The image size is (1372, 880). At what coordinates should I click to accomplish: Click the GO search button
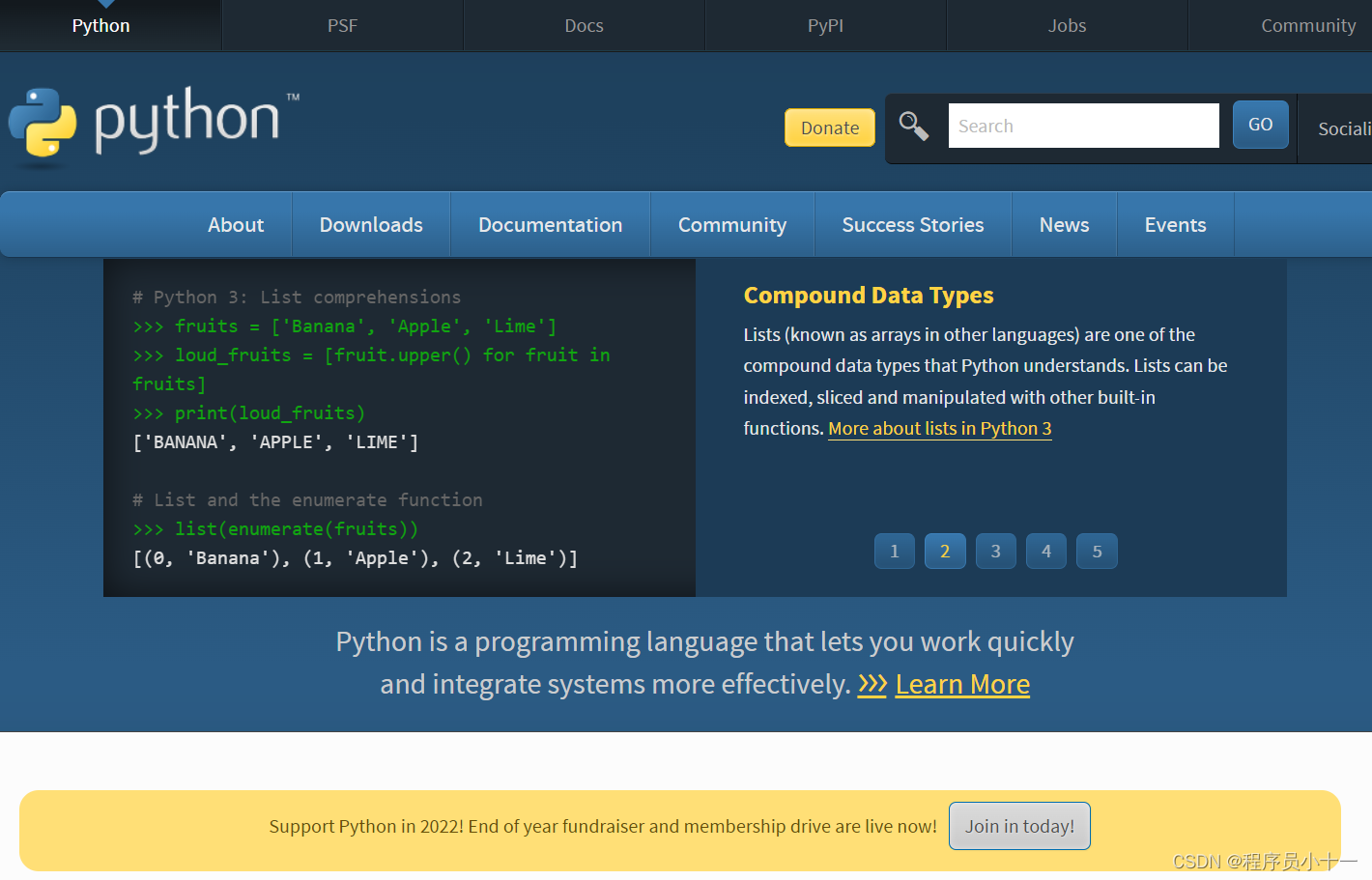pos(1261,125)
